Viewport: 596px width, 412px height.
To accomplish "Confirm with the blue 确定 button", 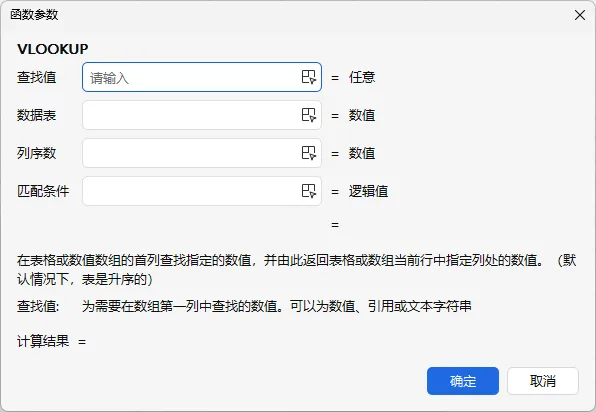I will click(x=463, y=381).
